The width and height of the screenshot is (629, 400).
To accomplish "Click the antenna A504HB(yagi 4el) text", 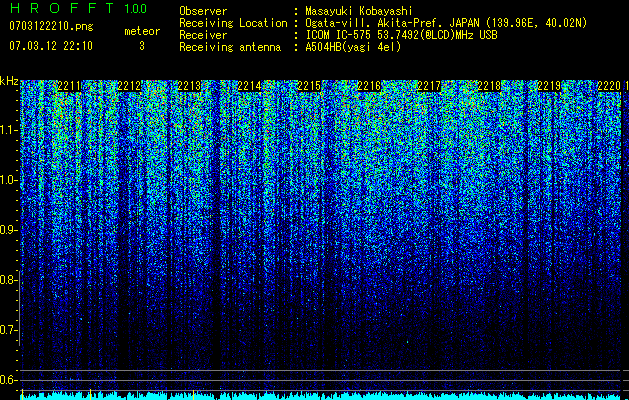I will 353,47.
